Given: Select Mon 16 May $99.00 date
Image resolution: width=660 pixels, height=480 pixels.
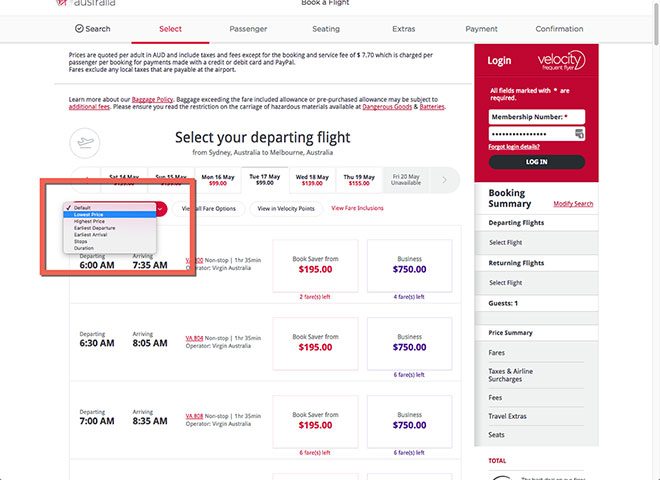Looking at the screenshot, I should point(218,180).
